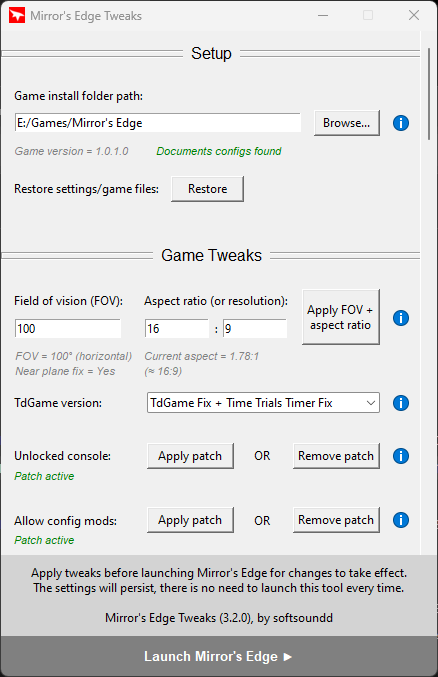Click info icon beside the Browse button
438x677 pixels.
(401, 123)
